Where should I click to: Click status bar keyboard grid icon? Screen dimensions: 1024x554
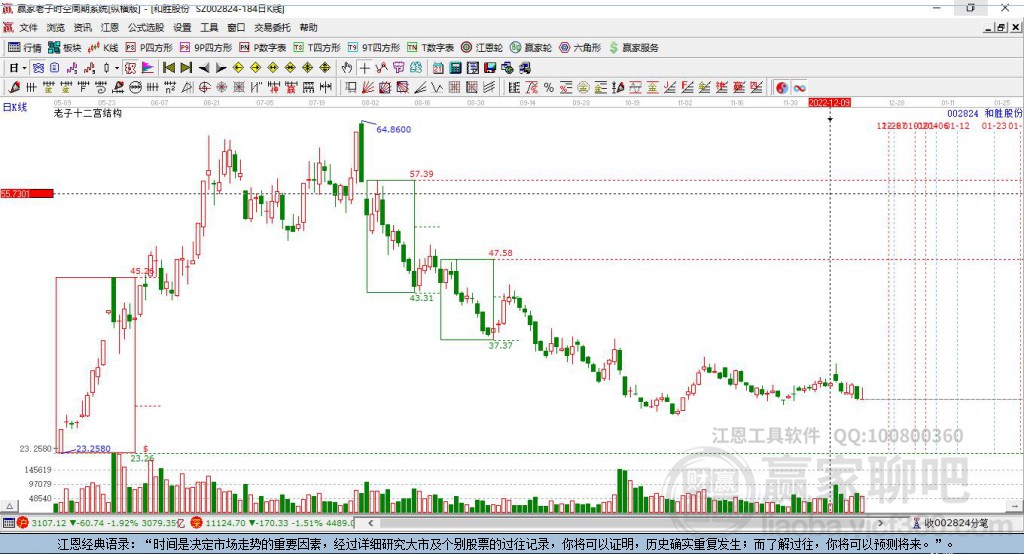(x=8, y=523)
